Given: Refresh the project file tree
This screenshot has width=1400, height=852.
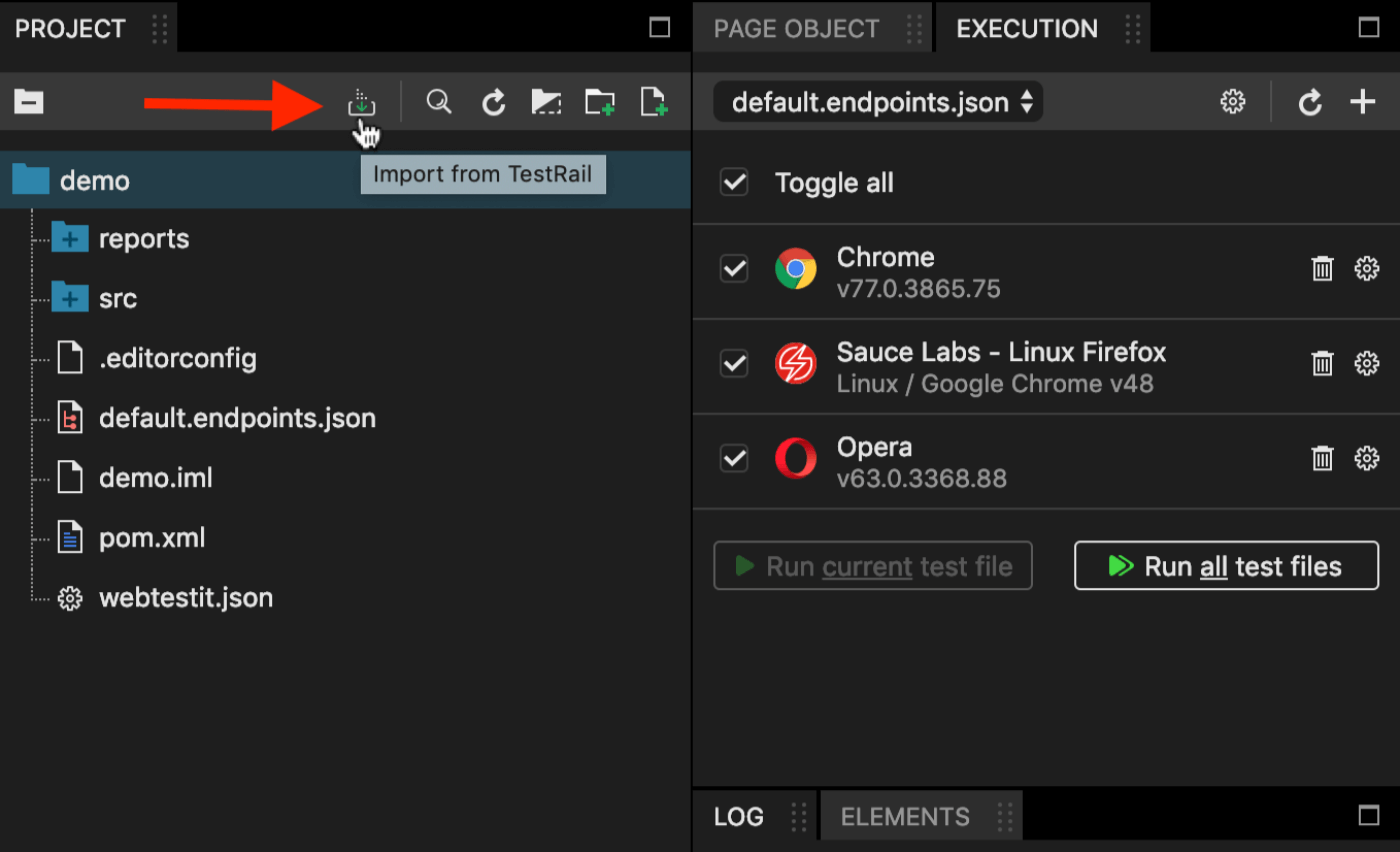Looking at the screenshot, I should (x=494, y=102).
